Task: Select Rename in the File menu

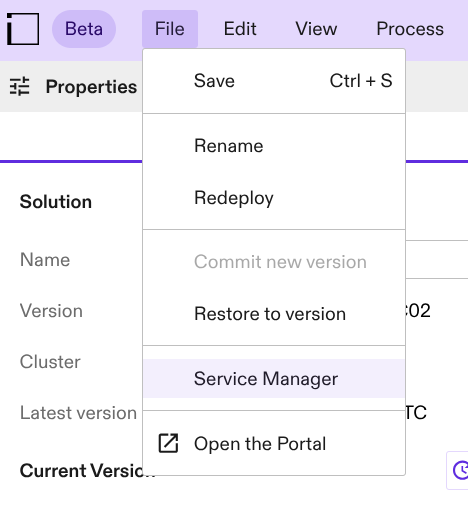Action: tap(274, 146)
